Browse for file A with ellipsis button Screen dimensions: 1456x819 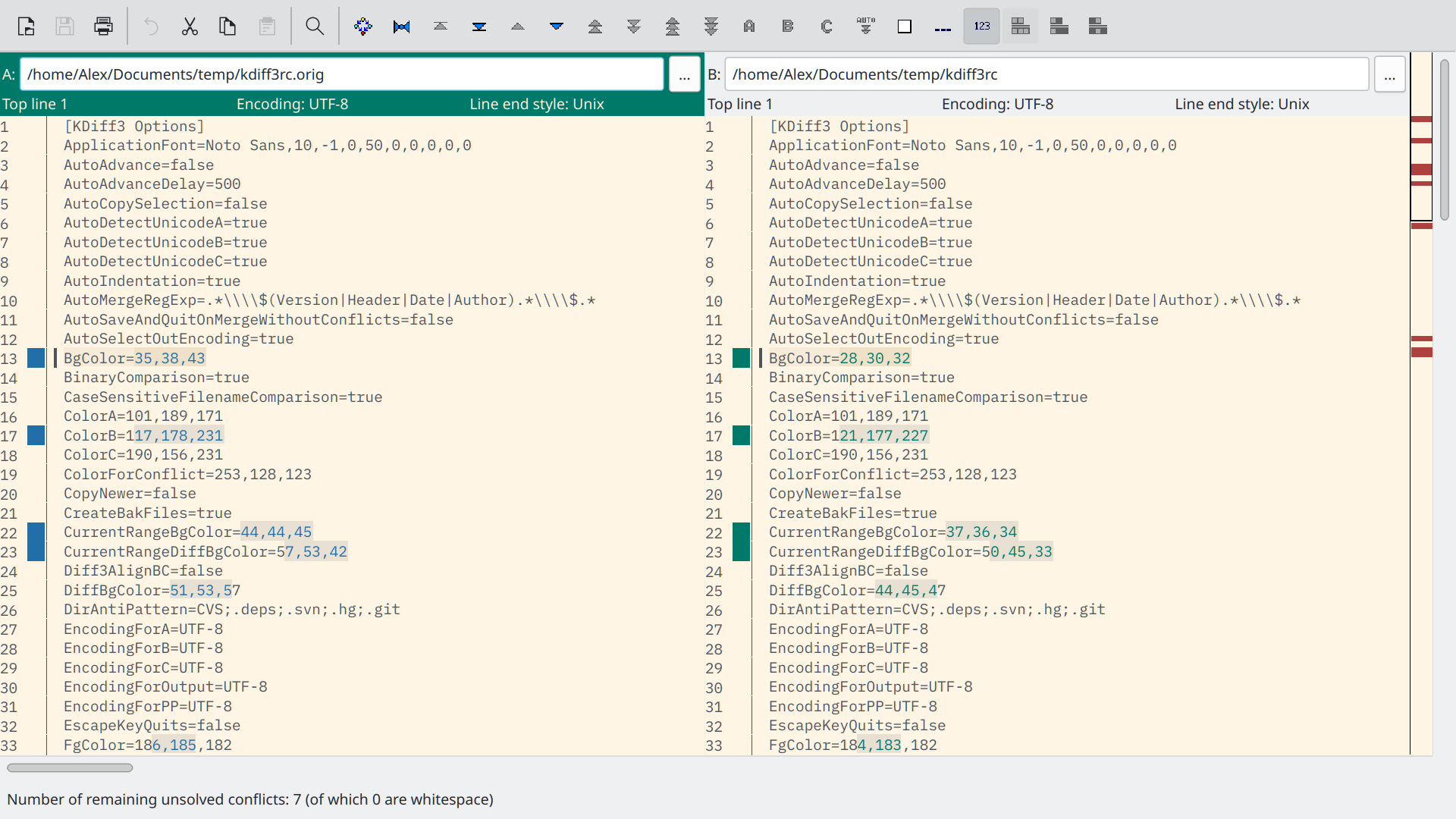point(684,74)
